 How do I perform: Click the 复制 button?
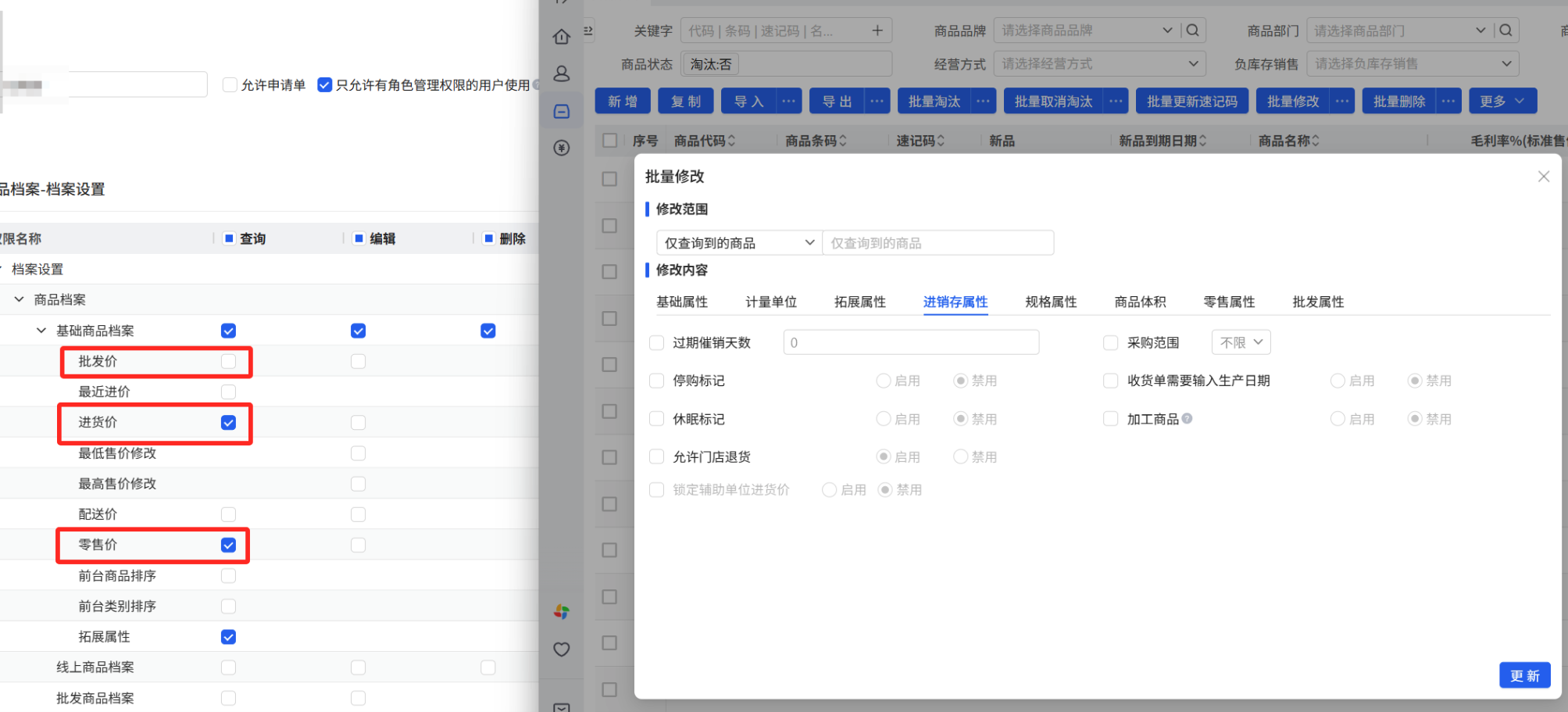point(686,102)
